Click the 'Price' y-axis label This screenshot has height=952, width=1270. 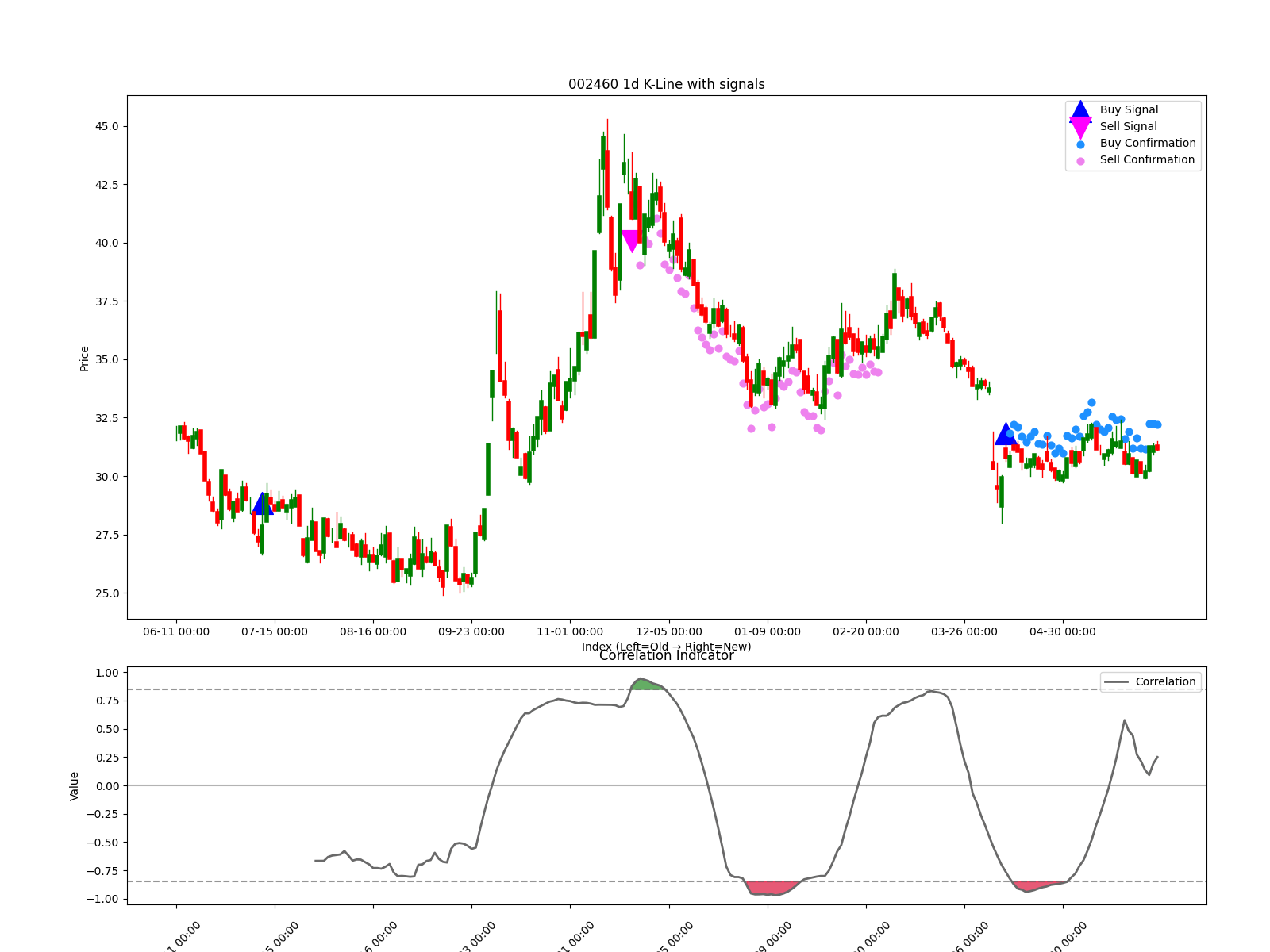pos(84,359)
